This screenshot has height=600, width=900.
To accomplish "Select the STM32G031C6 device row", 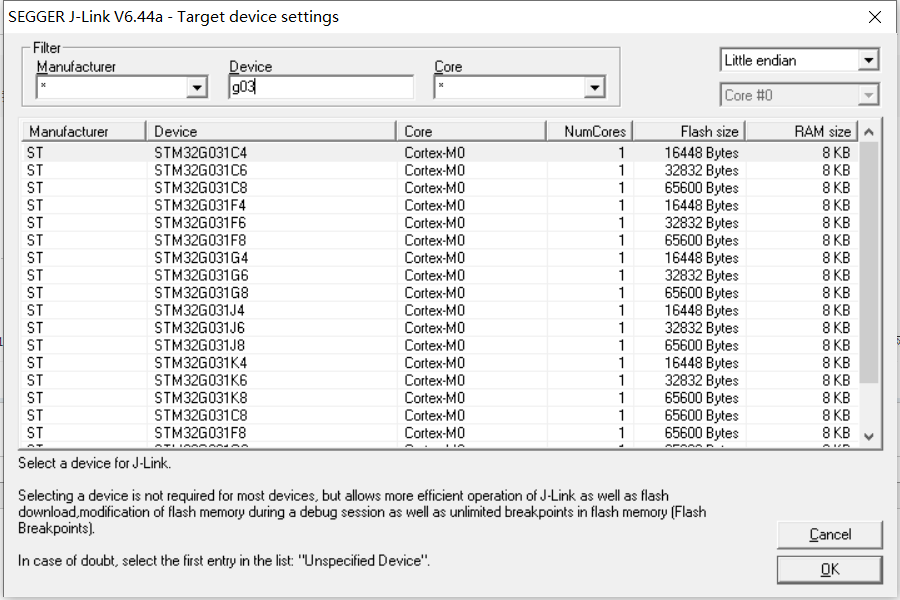I will point(439,171).
